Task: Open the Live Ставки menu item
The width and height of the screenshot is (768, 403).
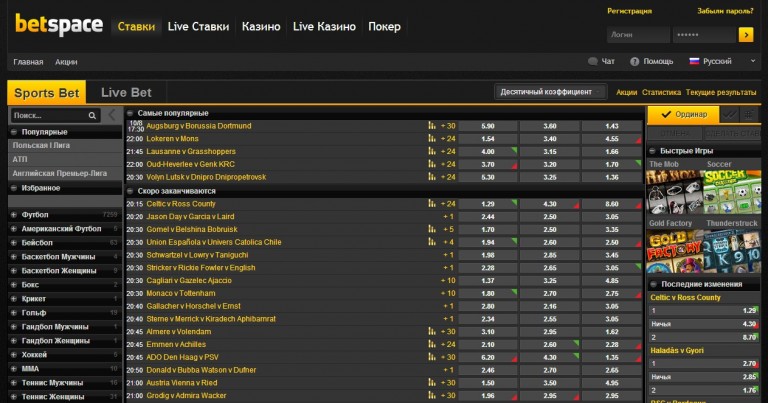Action: 198,26
